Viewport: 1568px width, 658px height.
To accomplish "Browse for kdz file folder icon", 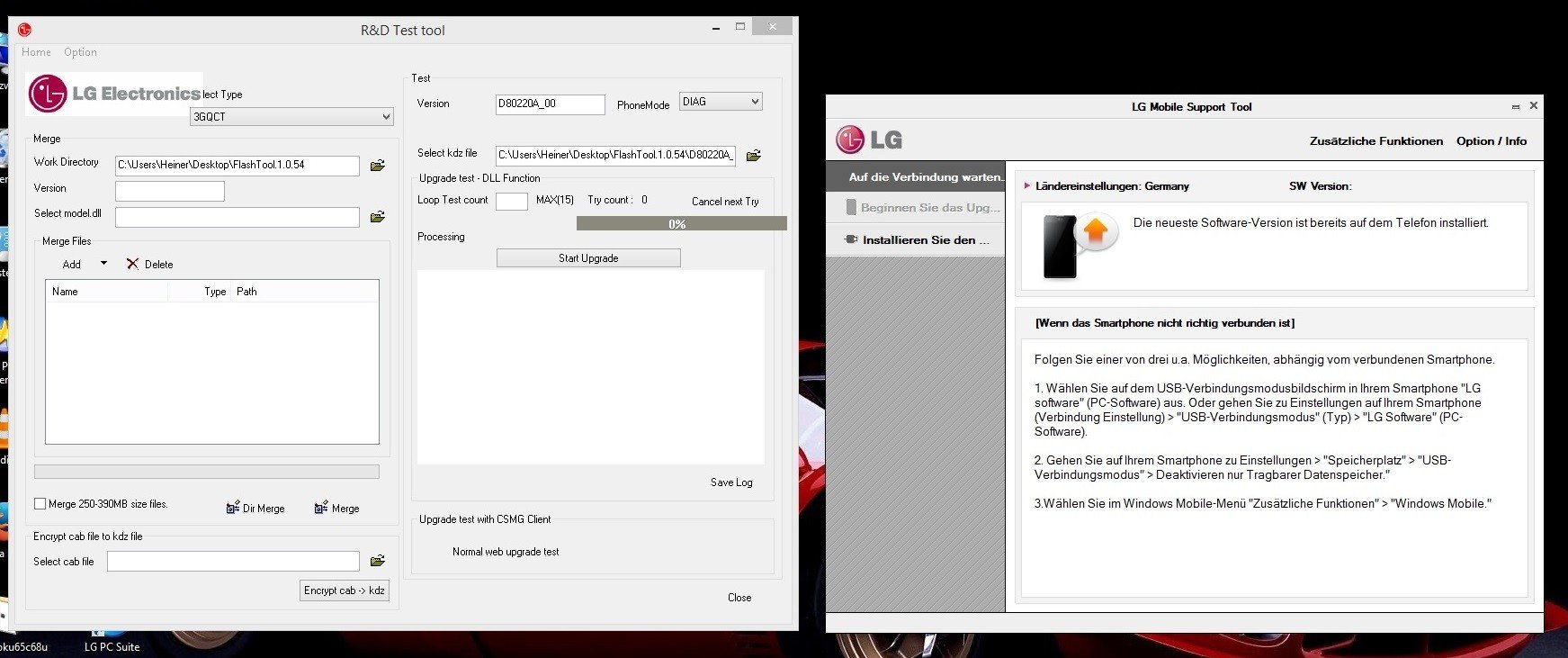I will 754,156.
